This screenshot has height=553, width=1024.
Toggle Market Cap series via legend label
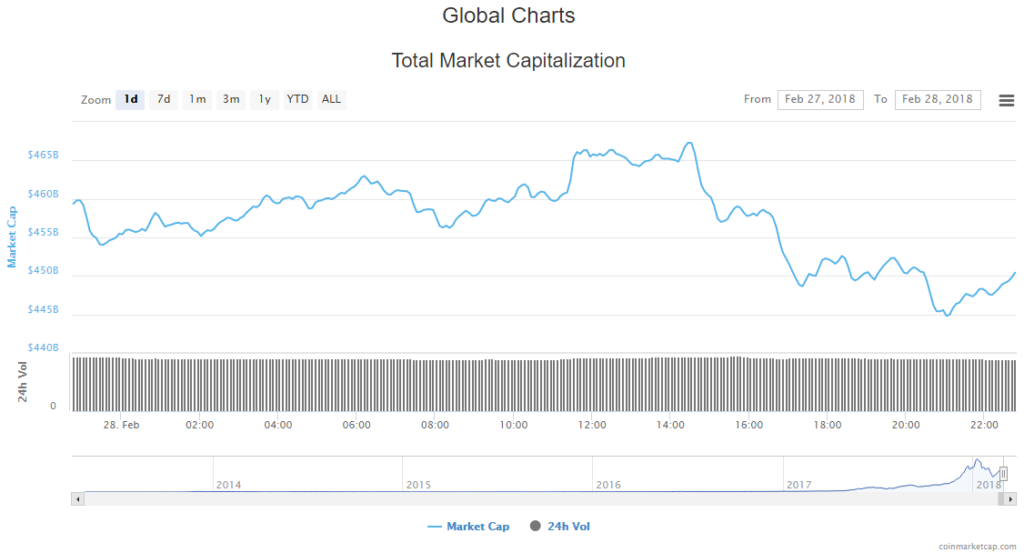point(477,526)
